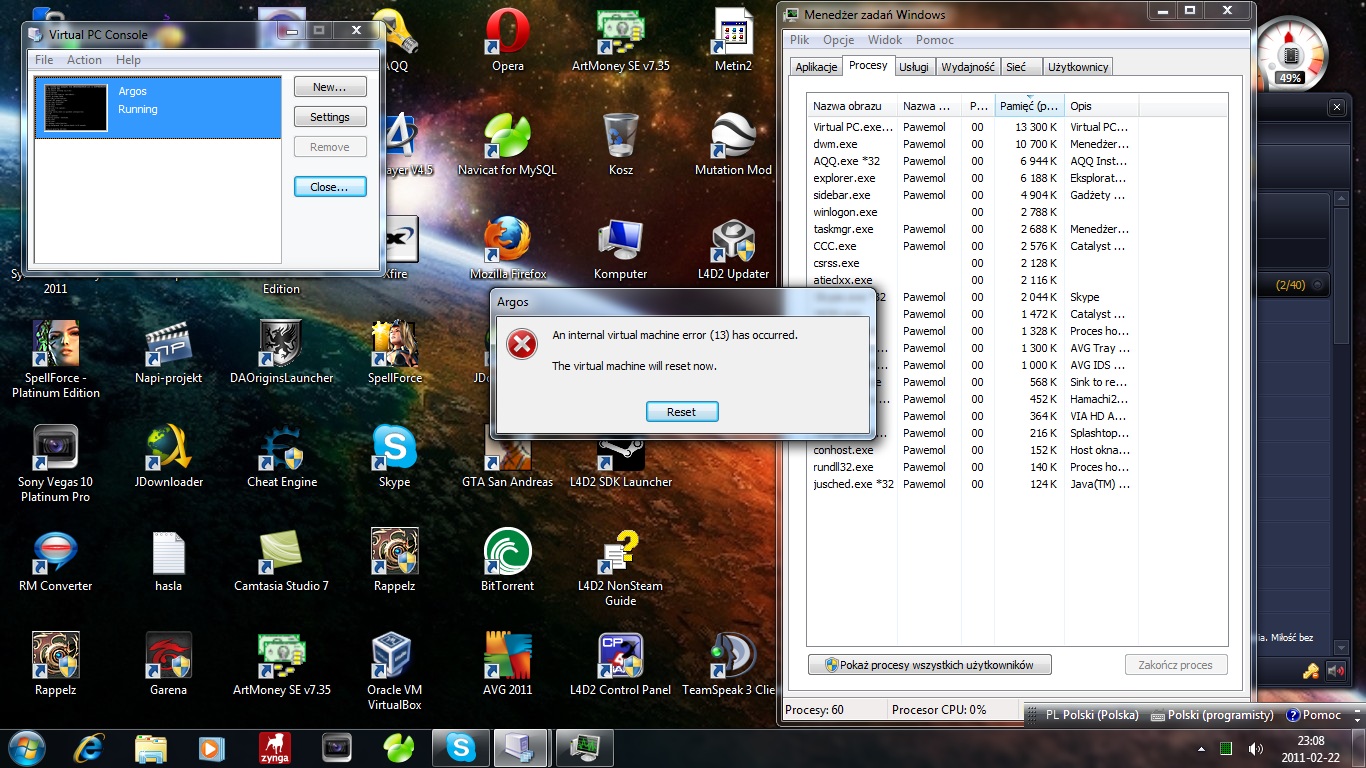Switch to the Aplikacje tab

pos(816,67)
